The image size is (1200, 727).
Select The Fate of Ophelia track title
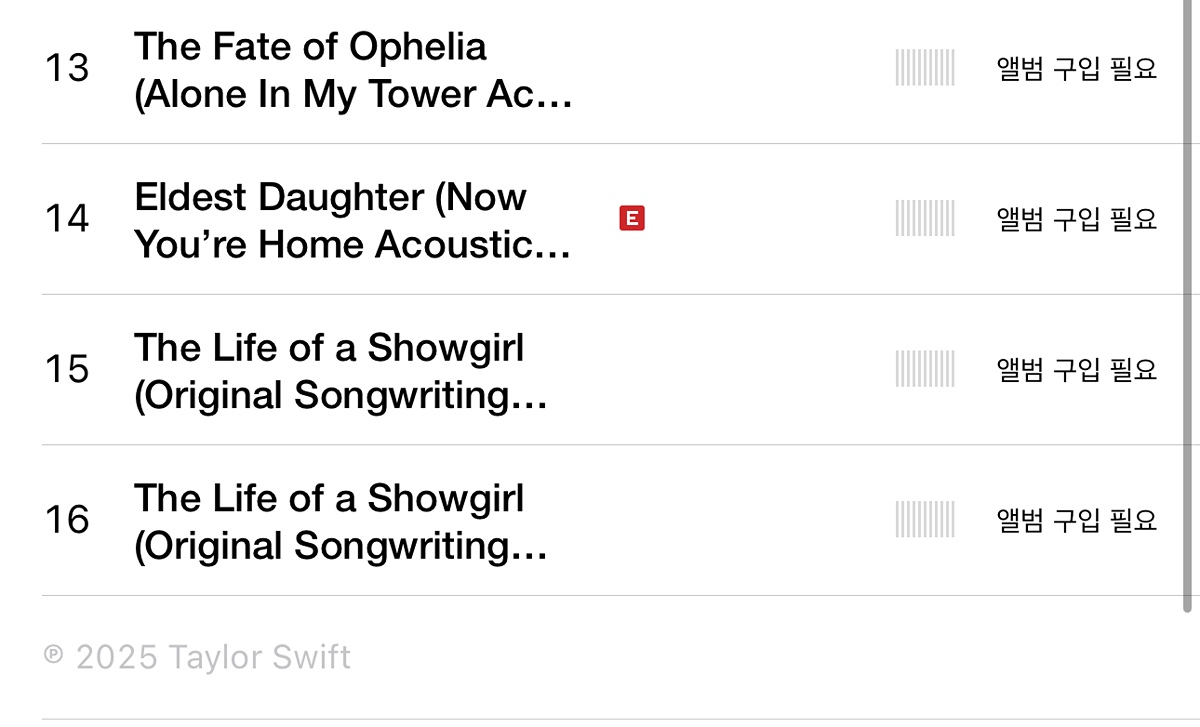pos(353,70)
